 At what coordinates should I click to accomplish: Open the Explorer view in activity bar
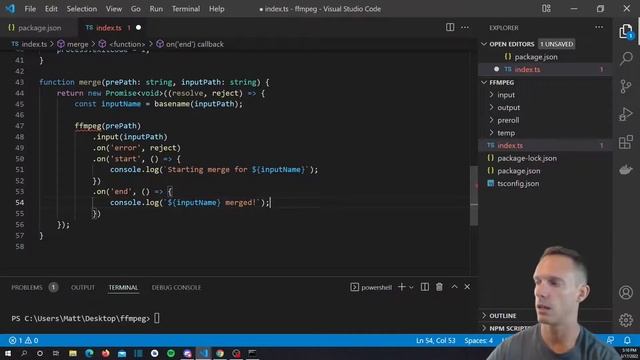626,32
